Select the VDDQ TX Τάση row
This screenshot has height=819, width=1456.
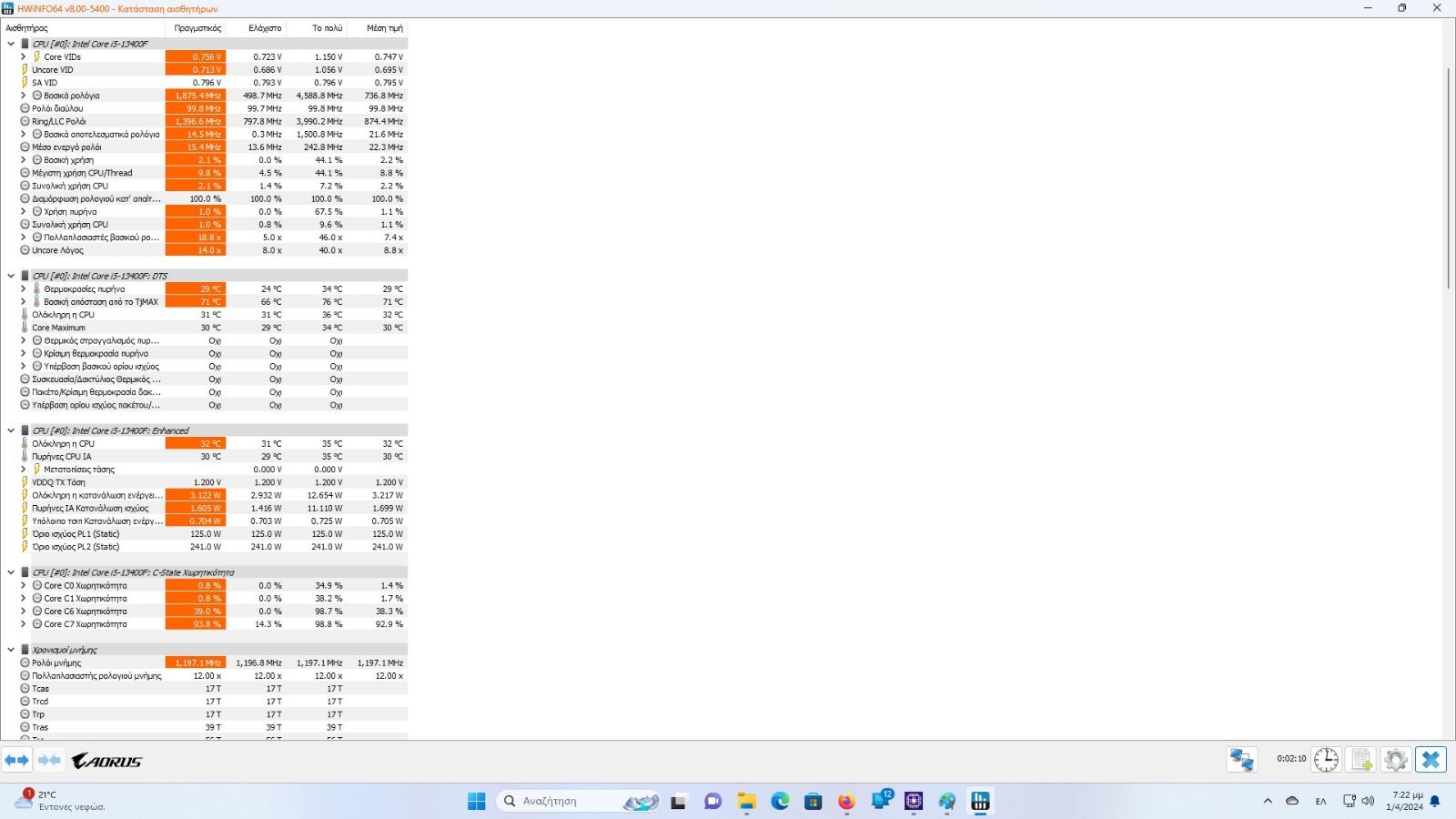[x=205, y=482]
